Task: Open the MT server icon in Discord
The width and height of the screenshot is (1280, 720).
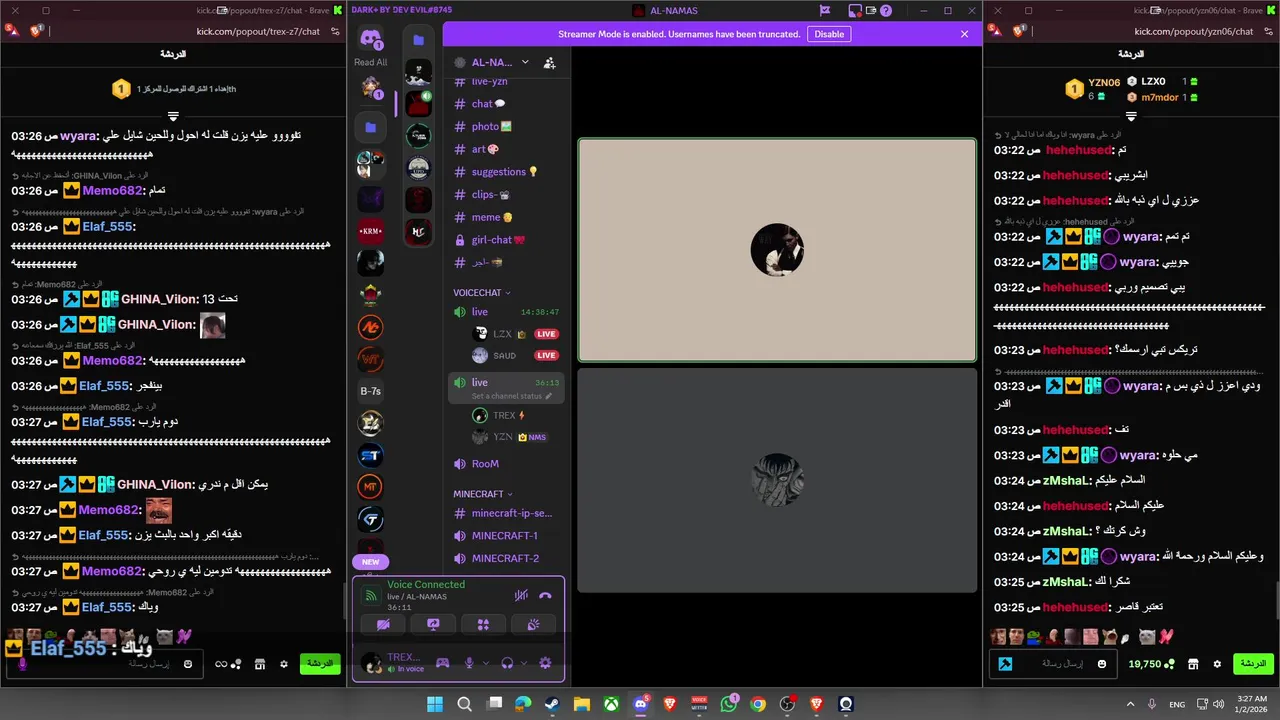Action: pyautogui.click(x=371, y=487)
